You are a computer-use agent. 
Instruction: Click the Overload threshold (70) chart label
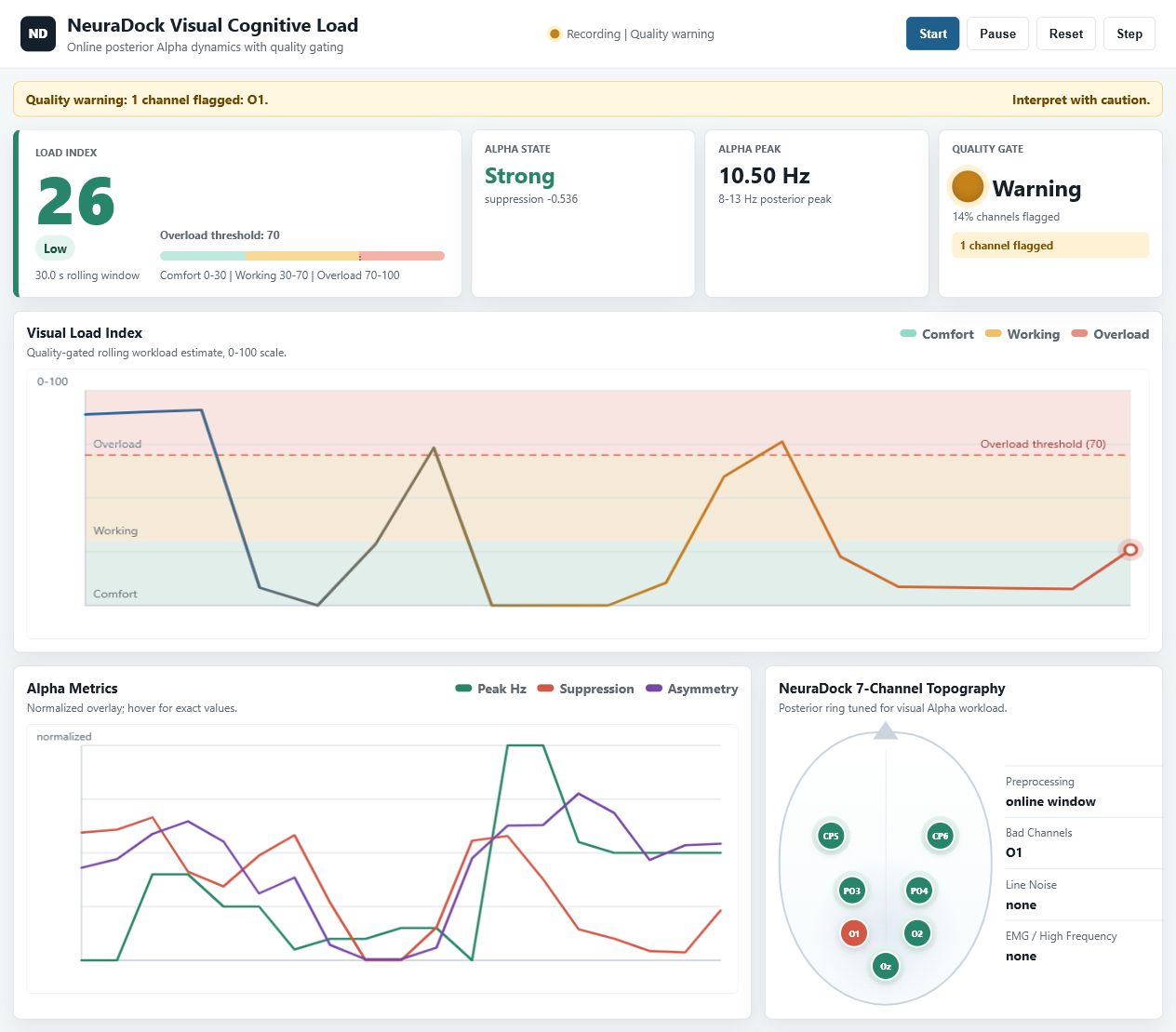coord(1043,444)
